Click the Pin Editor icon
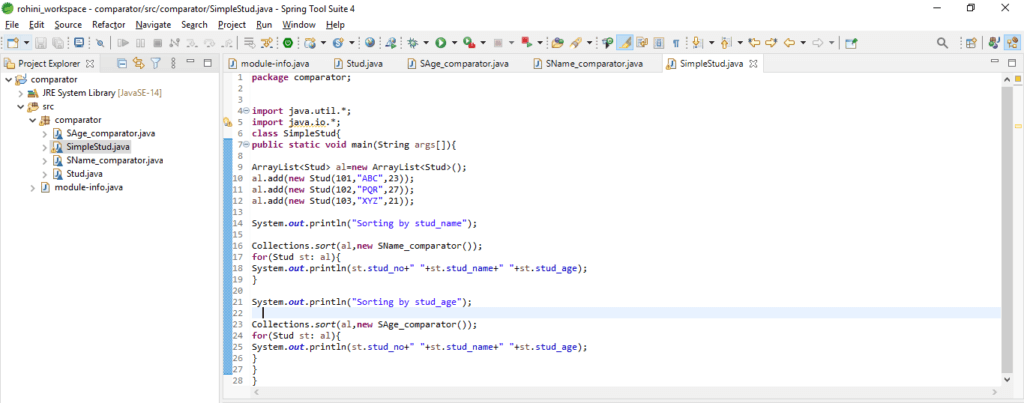 [x=851, y=43]
